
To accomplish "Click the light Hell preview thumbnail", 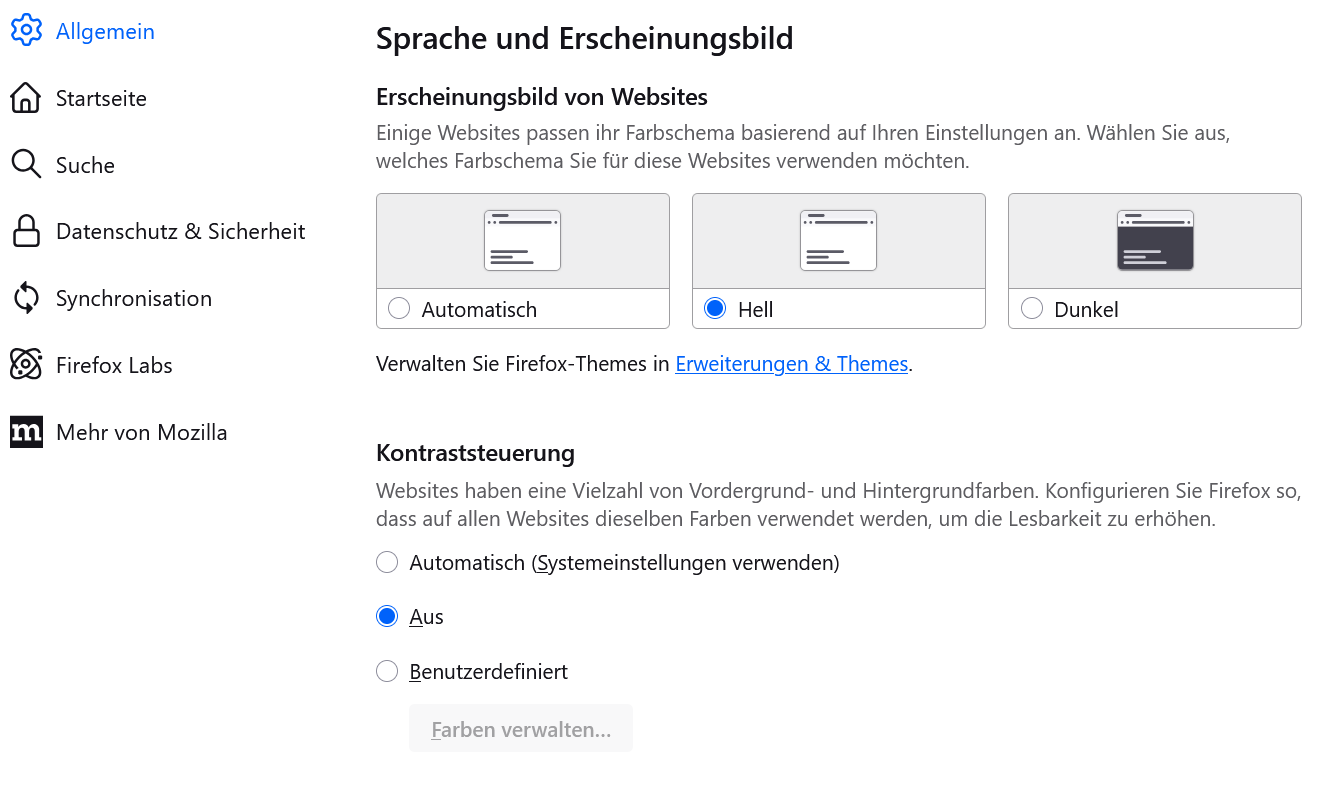I will click(838, 240).
